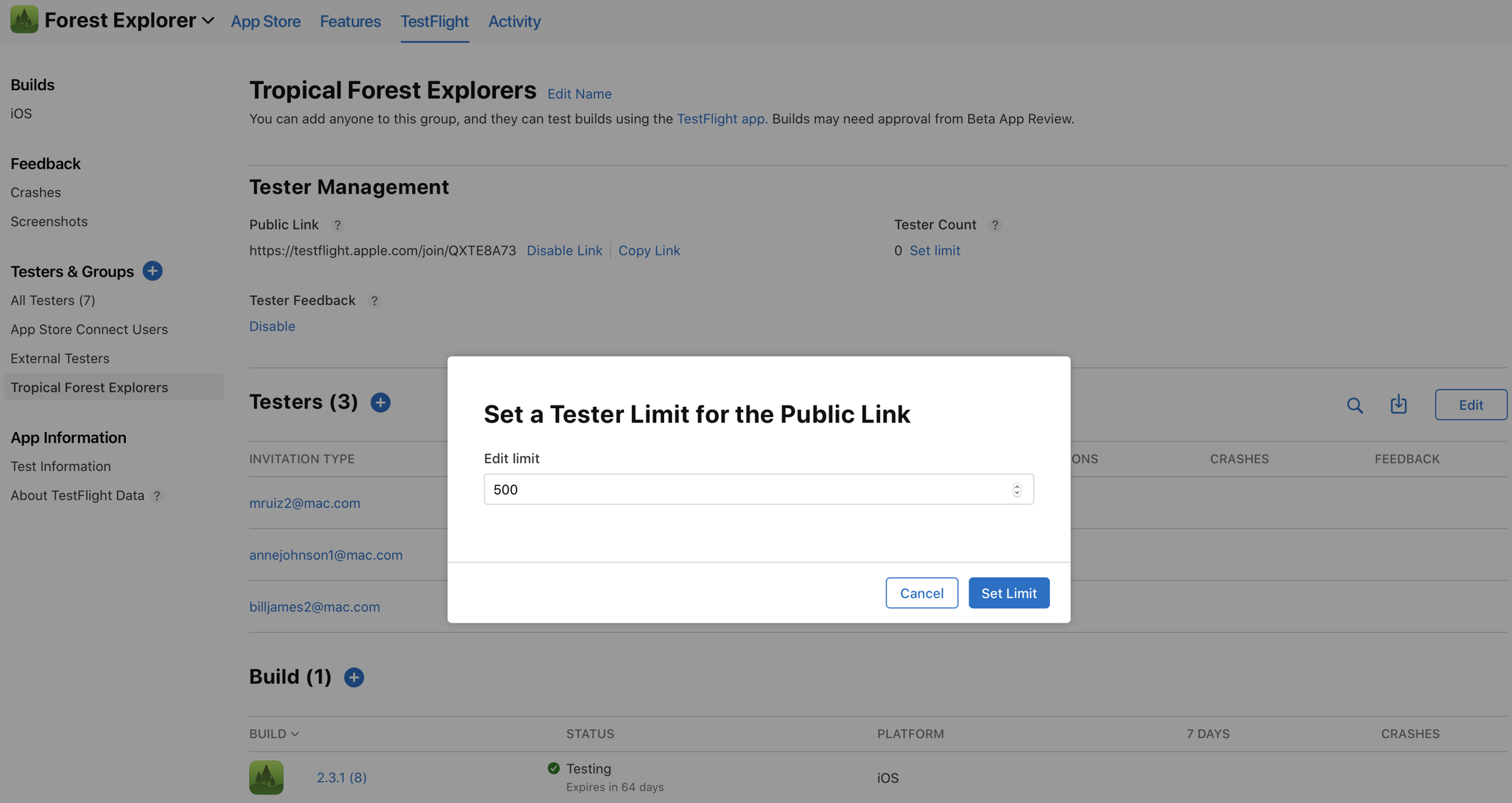Adjust the limit with the stepper arrows
Image resolution: width=1512 pixels, height=803 pixels.
[x=1017, y=489]
